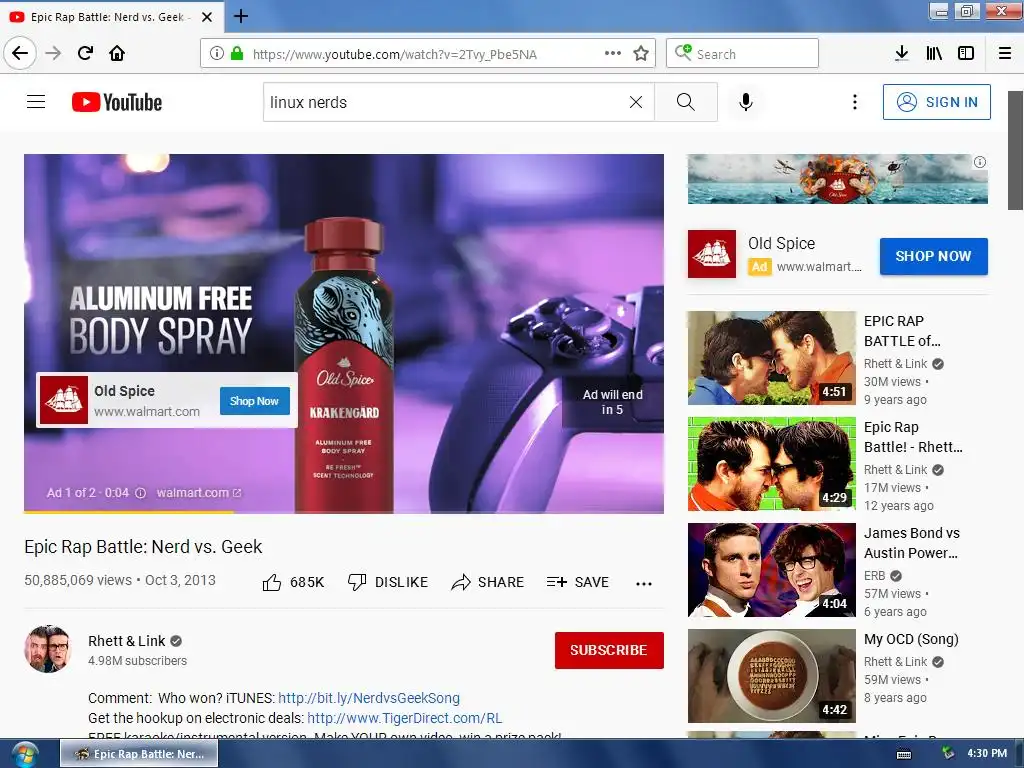1024x768 pixels.
Task: Open the Firefox downloads arrow
Action: click(x=901, y=54)
